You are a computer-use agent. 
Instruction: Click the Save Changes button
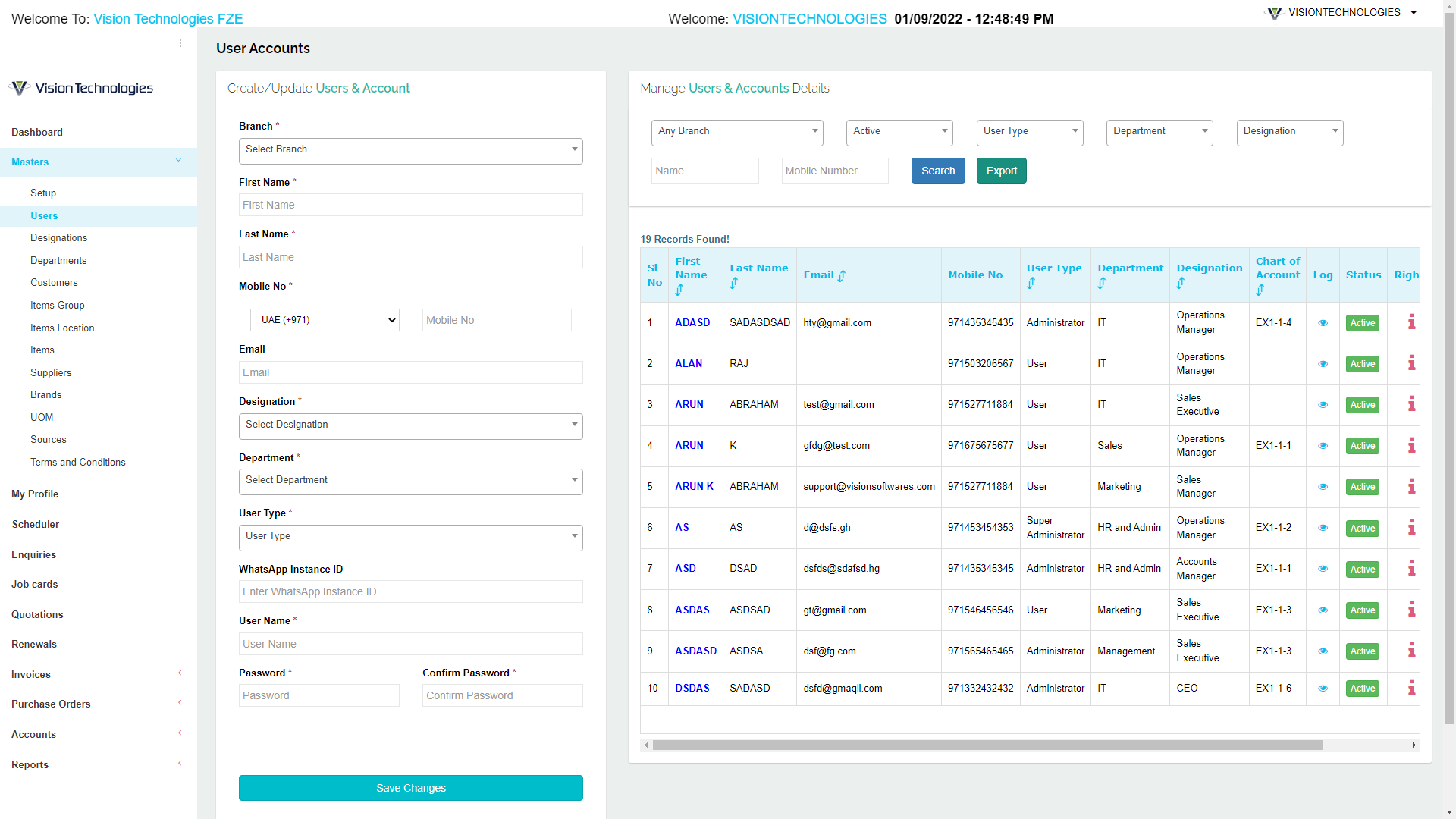coord(410,788)
